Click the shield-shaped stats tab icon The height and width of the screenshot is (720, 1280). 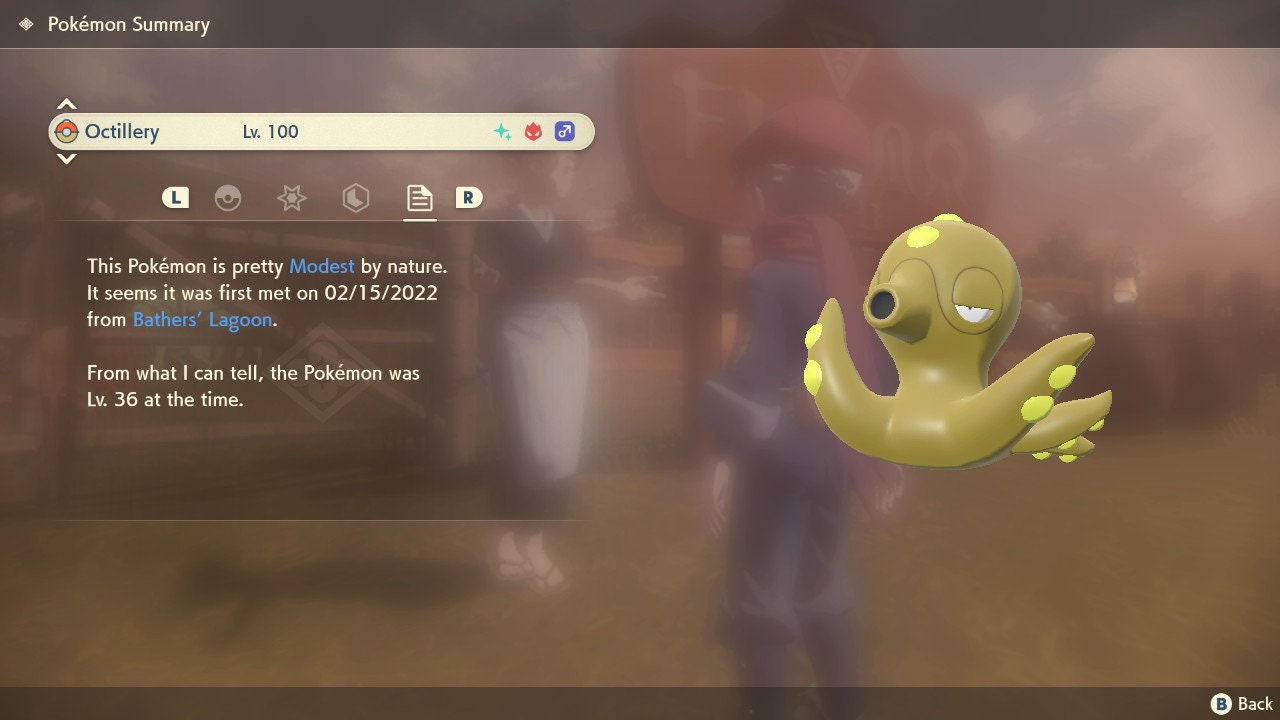click(x=355, y=197)
